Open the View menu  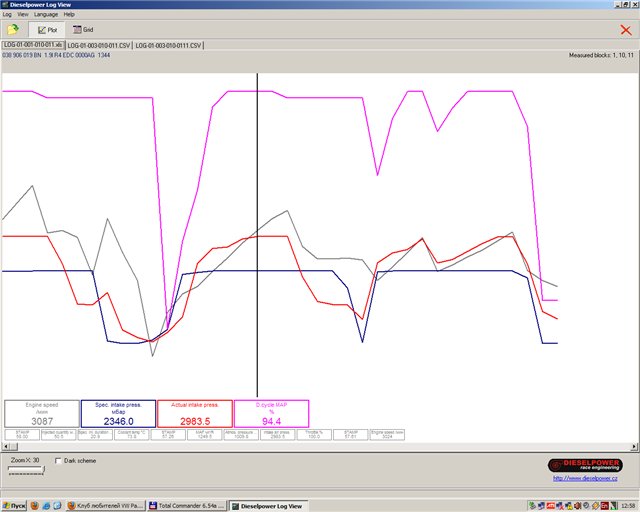pyautogui.click(x=22, y=15)
